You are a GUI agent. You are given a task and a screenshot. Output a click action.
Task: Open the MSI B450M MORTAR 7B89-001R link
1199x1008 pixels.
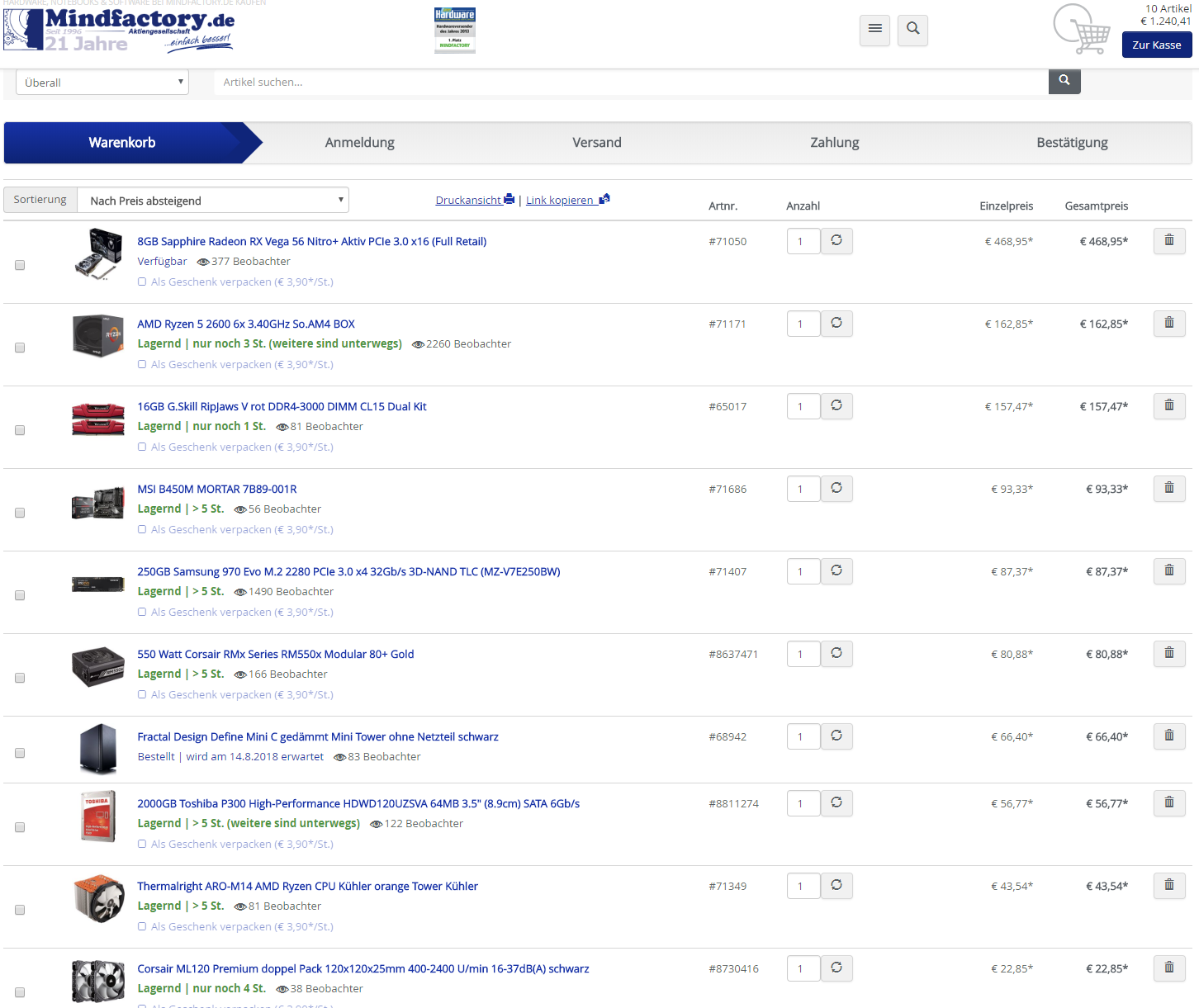[x=217, y=489]
